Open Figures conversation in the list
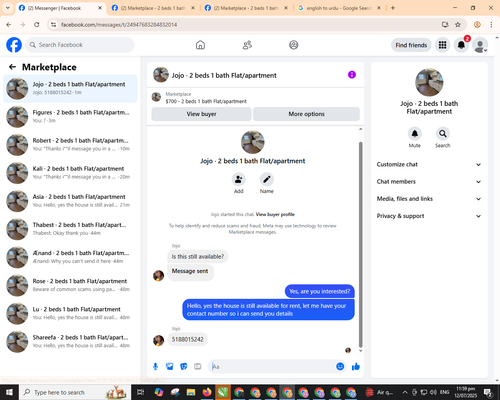This screenshot has width=500, height=400. point(70,117)
